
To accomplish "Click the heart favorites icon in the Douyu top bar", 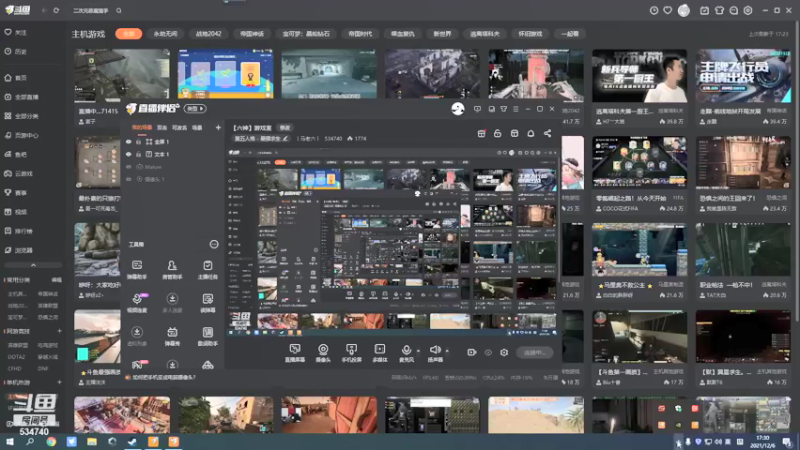I will coord(667,10).
